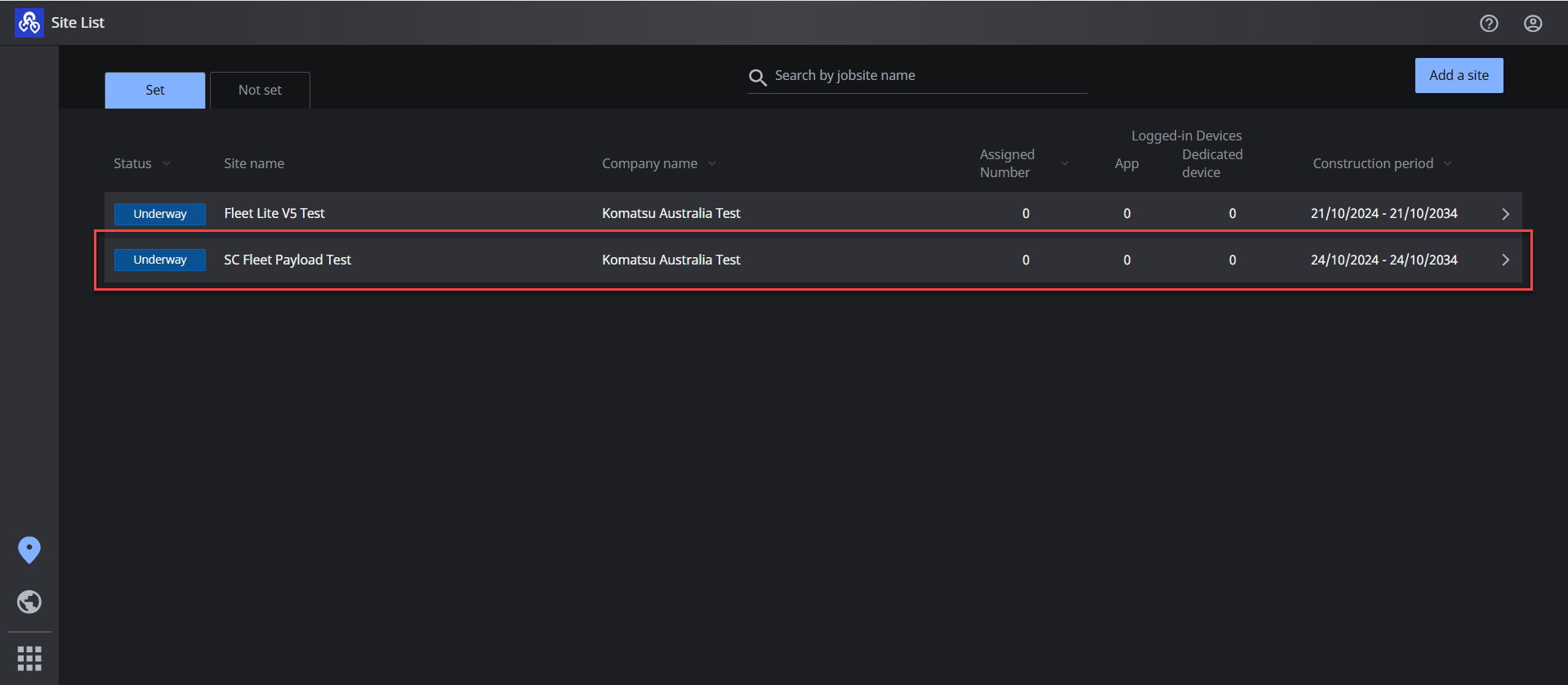1568x685 pixels.
Task: Open Fleet Lite V5 Test row arrow
Action: [1505, 214]
